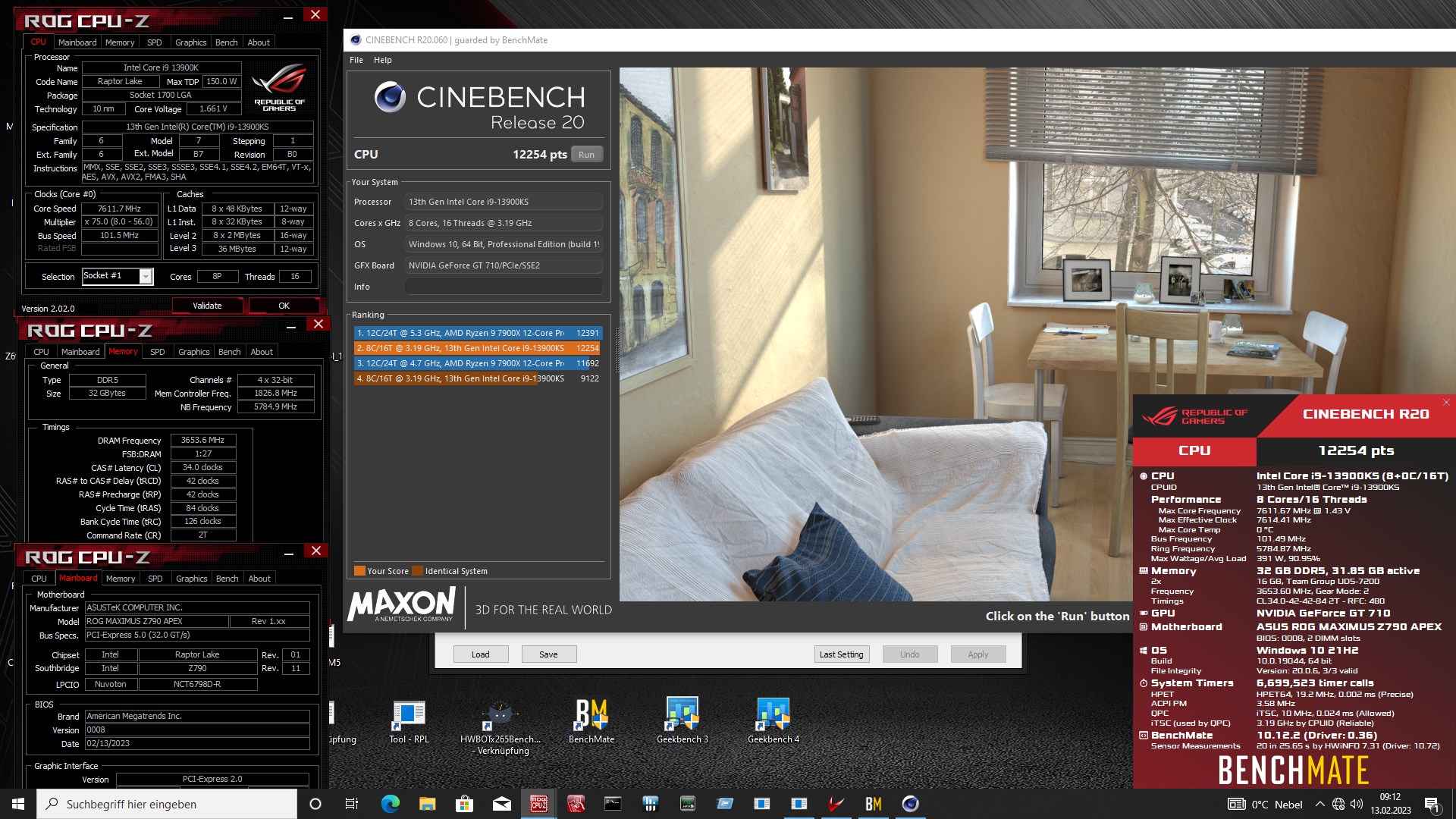Select ranking row 1 Ryzen 9 7900X 12391

(x=478, y=333)
